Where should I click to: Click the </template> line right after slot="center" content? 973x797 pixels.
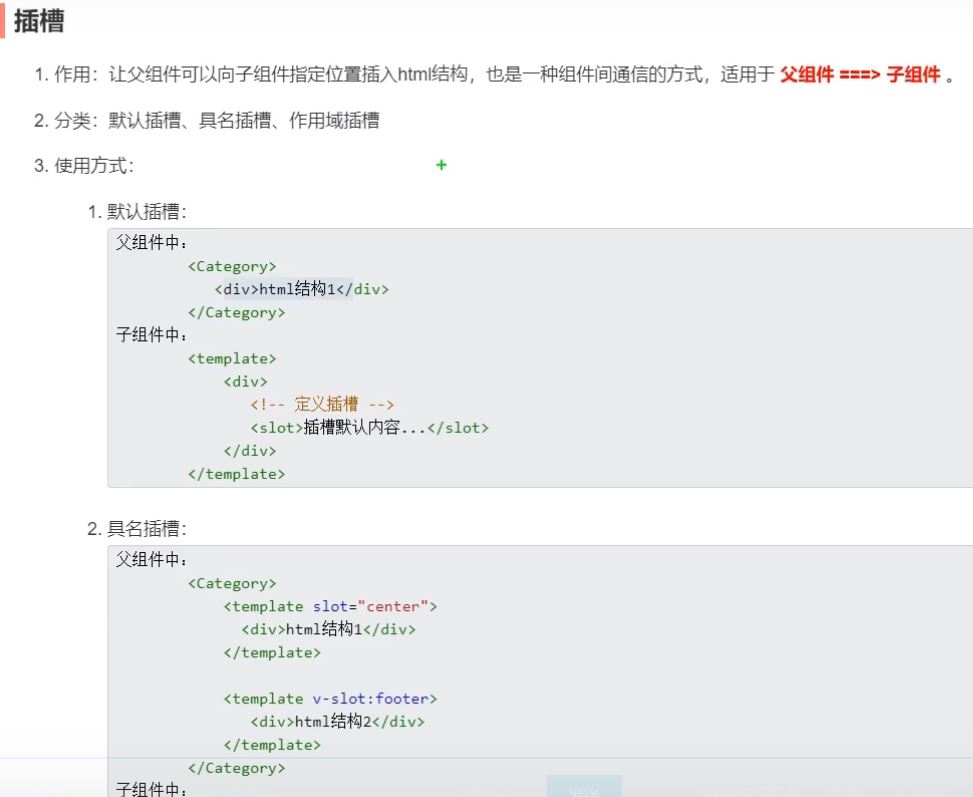[272, 652]
